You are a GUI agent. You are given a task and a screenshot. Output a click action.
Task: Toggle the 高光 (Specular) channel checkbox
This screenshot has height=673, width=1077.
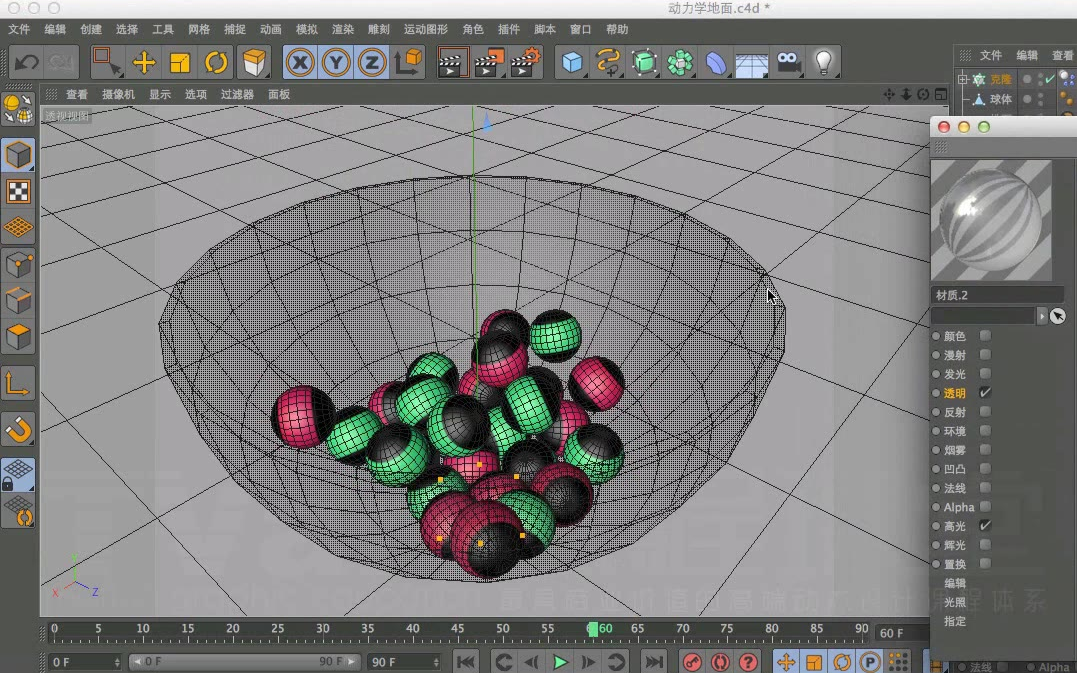pyautogui.click(x=985, y=526)
